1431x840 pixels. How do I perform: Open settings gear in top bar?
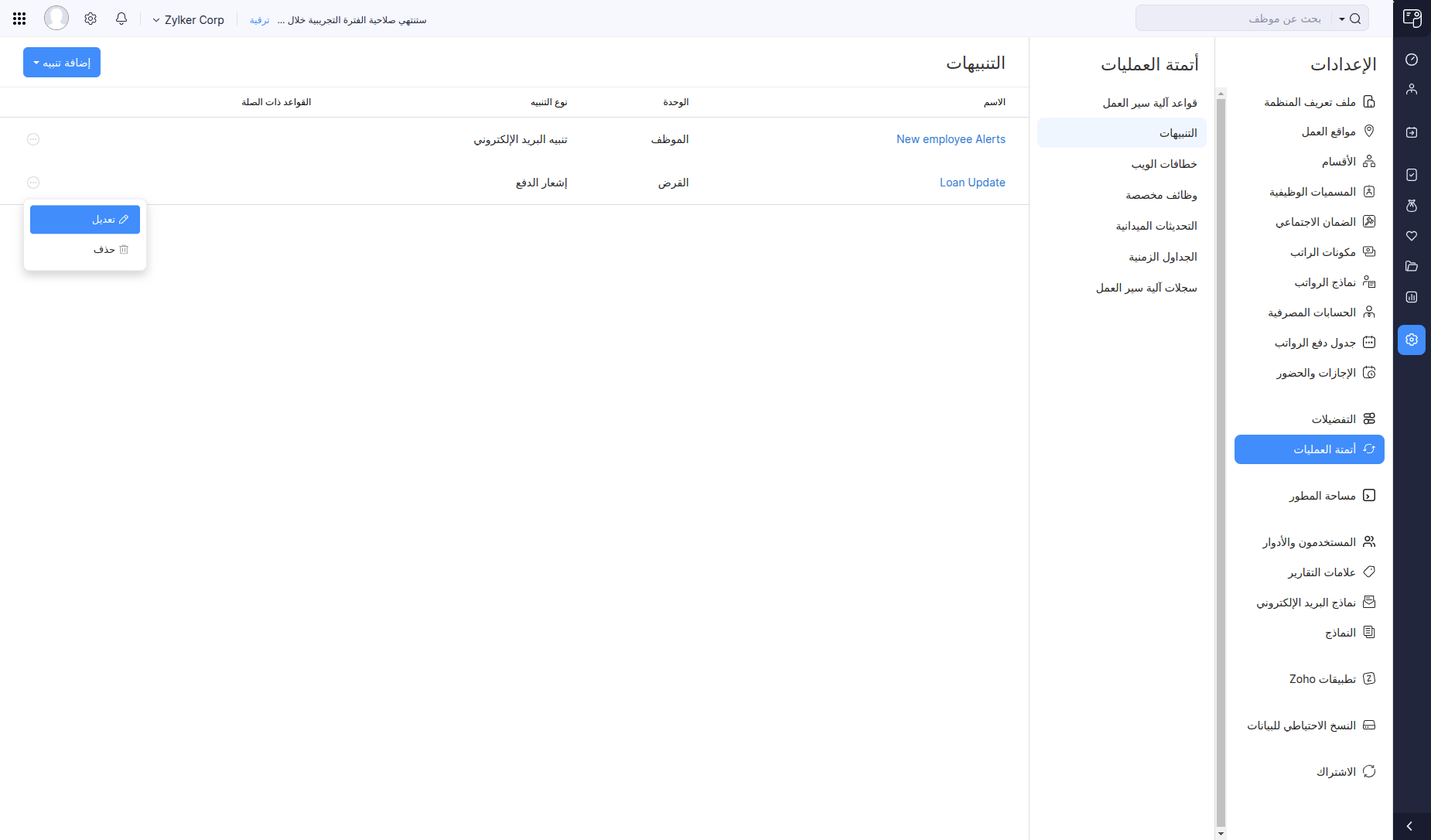[x=91, y=19]
